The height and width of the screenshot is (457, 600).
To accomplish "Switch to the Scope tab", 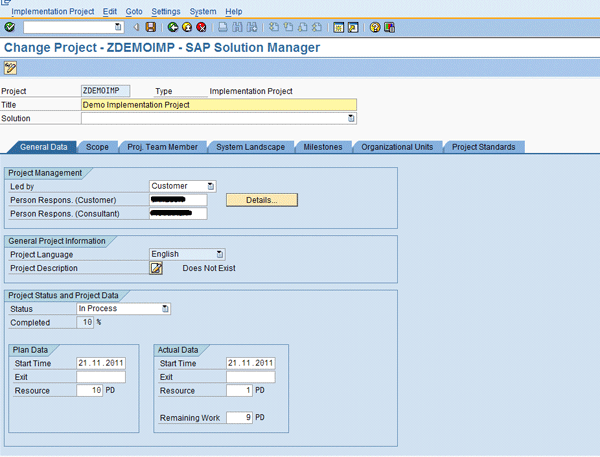I will click(x=97, y=147).
